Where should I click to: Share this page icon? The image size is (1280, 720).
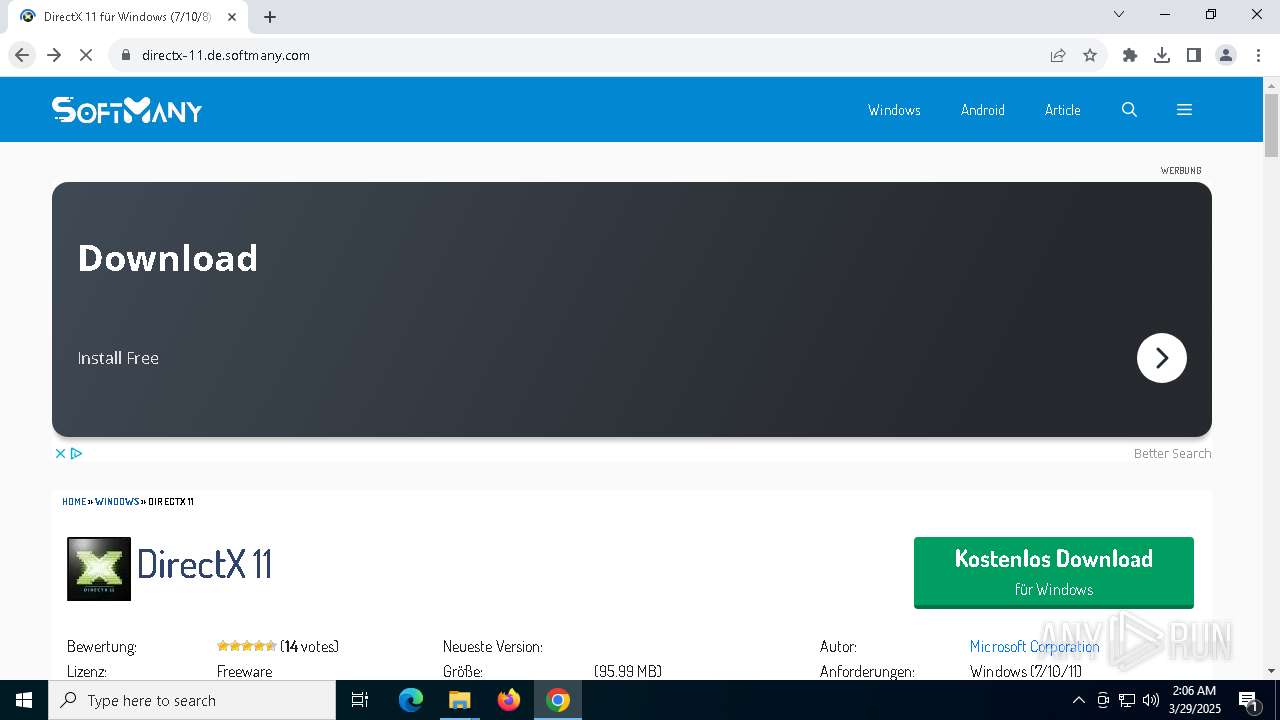coord(1058,55)
